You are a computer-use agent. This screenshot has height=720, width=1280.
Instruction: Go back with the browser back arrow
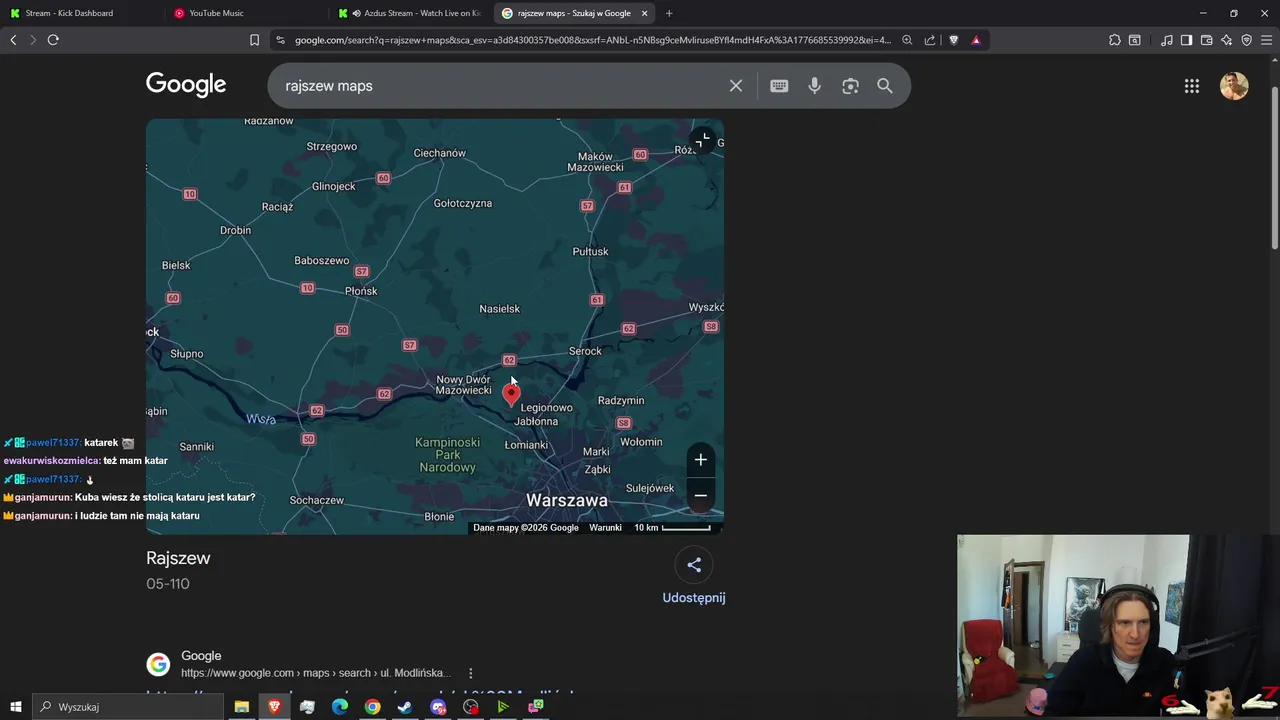13,40
